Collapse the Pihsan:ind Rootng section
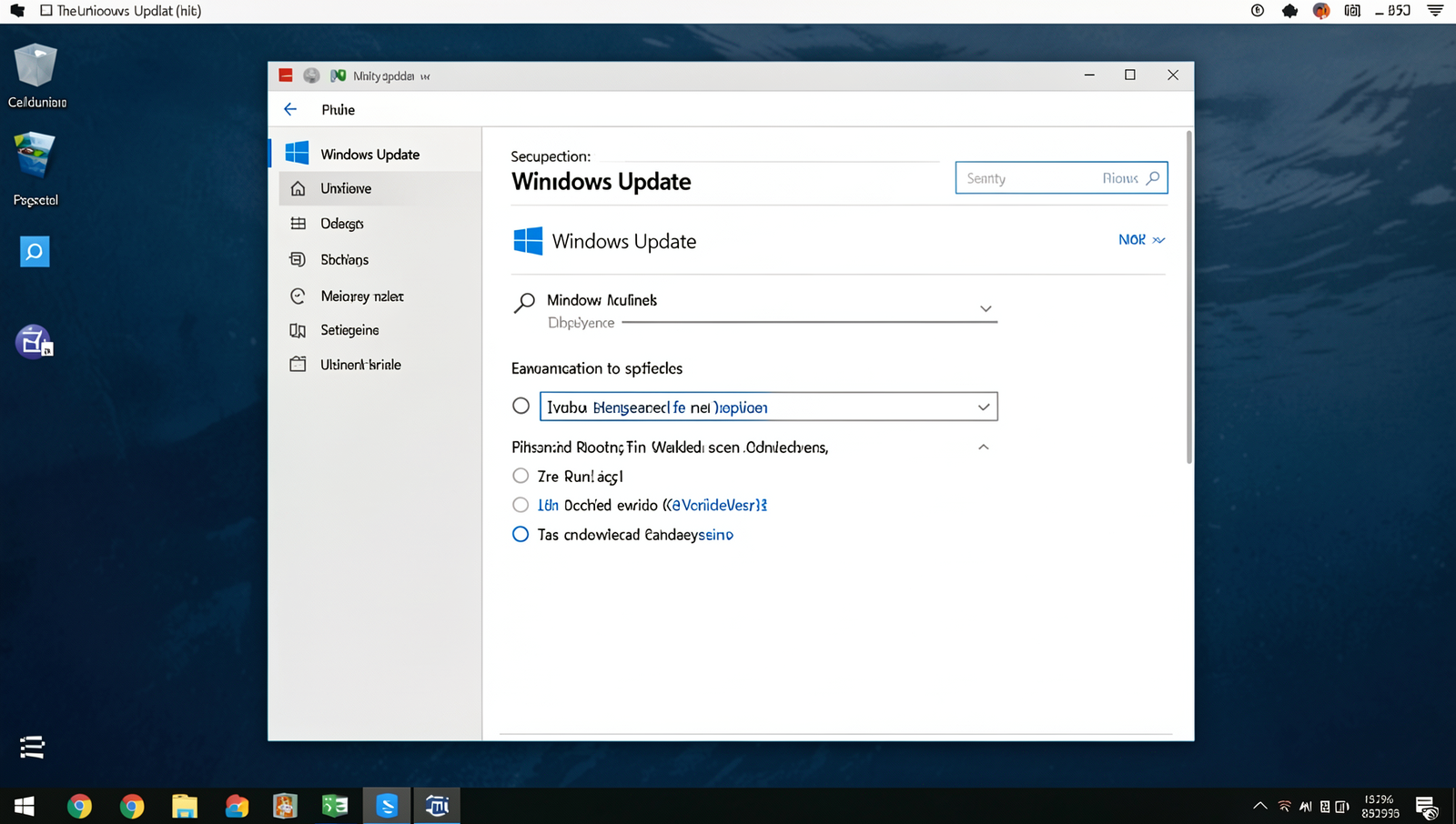Viewport: 1456px width, 824px height. [983, 447]
